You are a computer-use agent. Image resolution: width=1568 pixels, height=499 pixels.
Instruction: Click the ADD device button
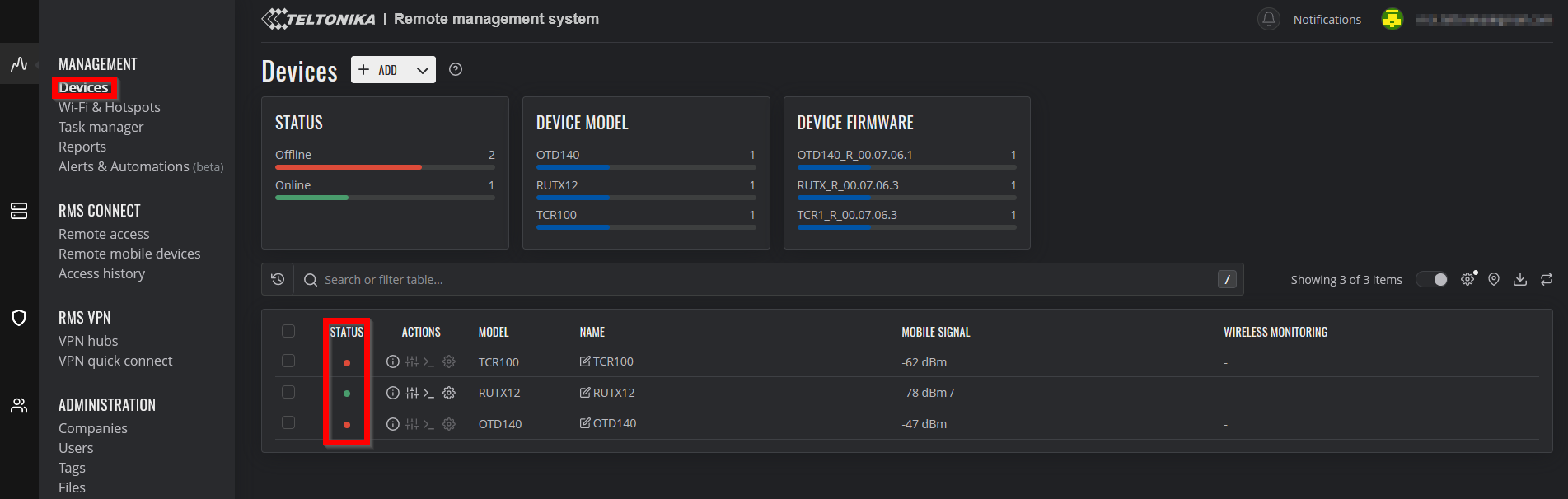pos(381,70)
